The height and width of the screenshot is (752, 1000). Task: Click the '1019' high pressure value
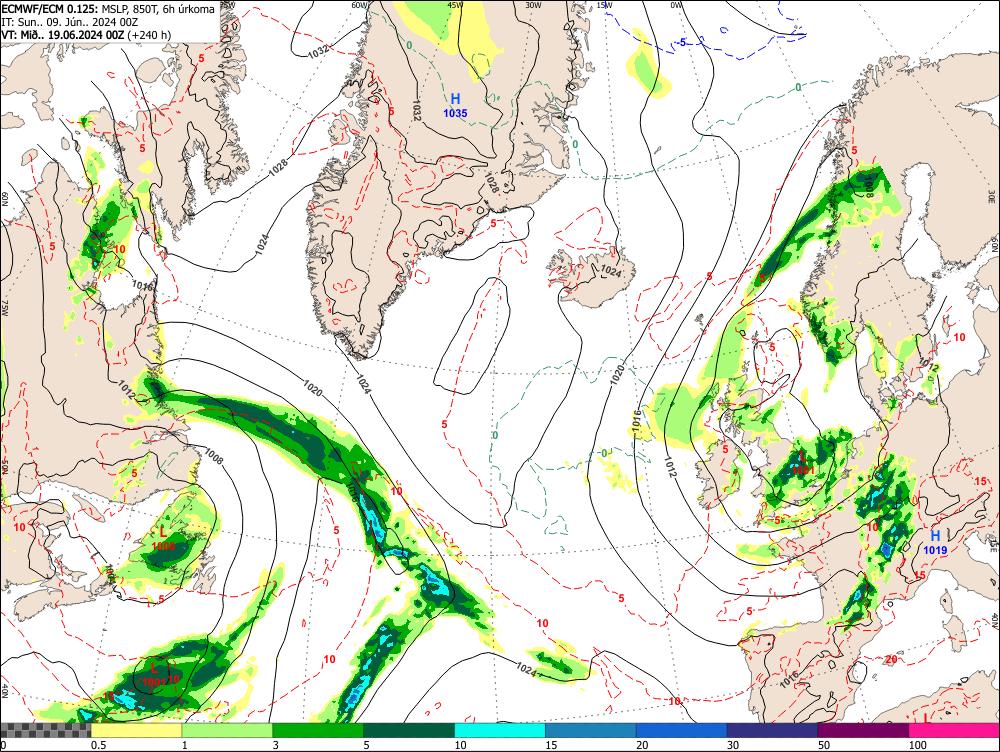click(x=935, y=550)
